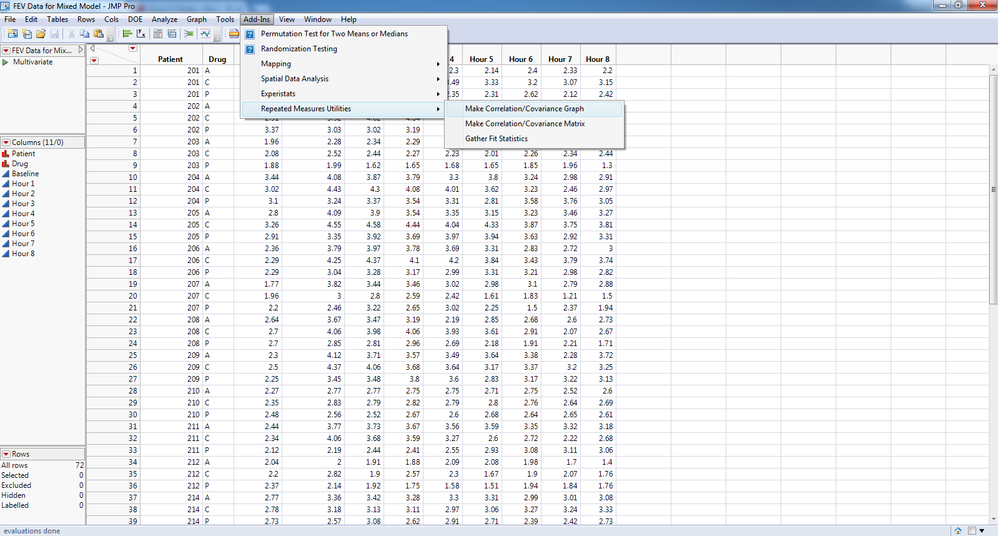Open the File menu

[10, 19]
